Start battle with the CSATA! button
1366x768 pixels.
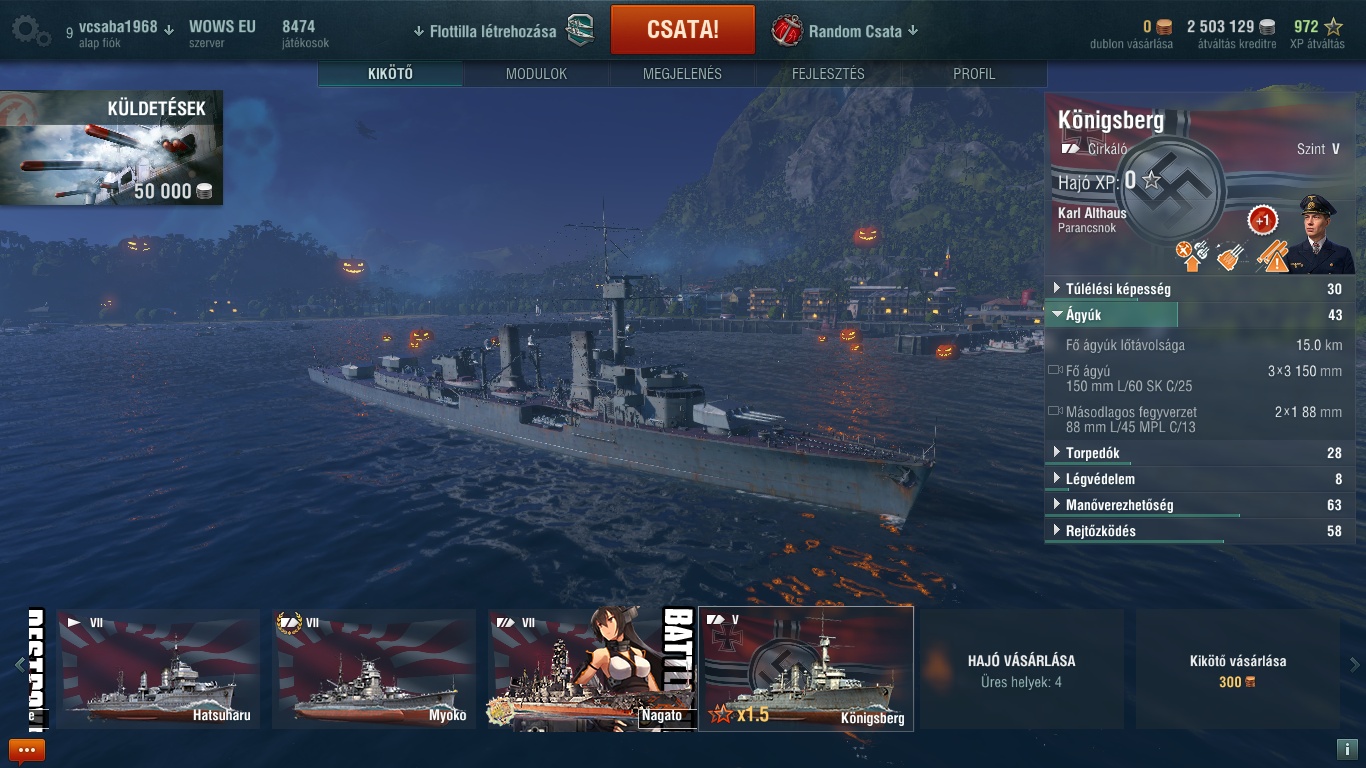coord(683,30)
